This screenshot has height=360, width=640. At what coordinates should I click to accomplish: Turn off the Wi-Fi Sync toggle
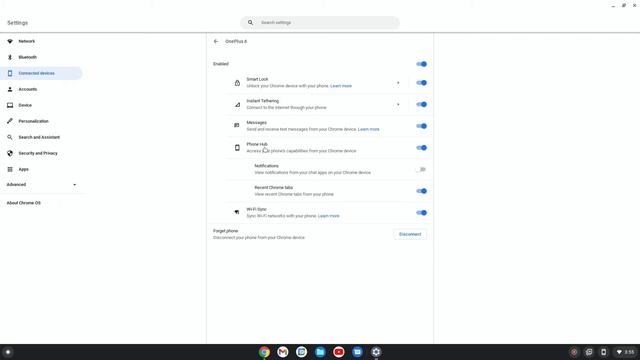[421, 213]
